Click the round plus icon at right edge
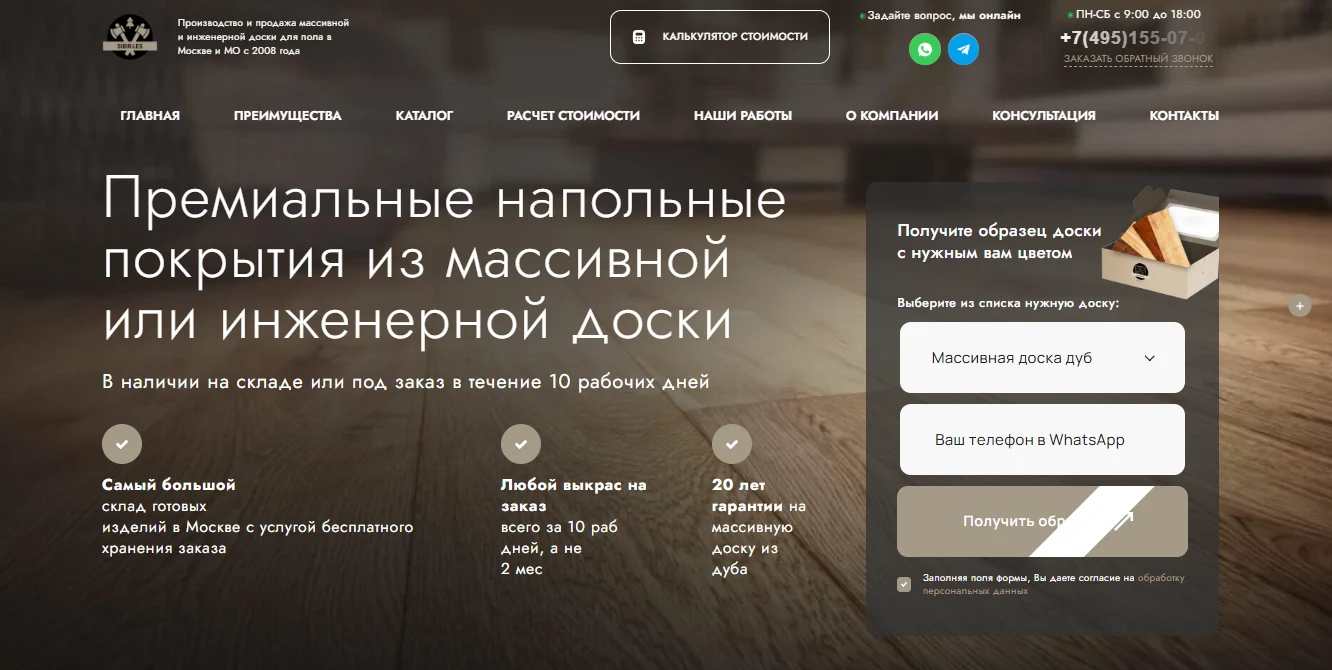The width and height of the screenshot is (1332, 670). pos(1300,306)
